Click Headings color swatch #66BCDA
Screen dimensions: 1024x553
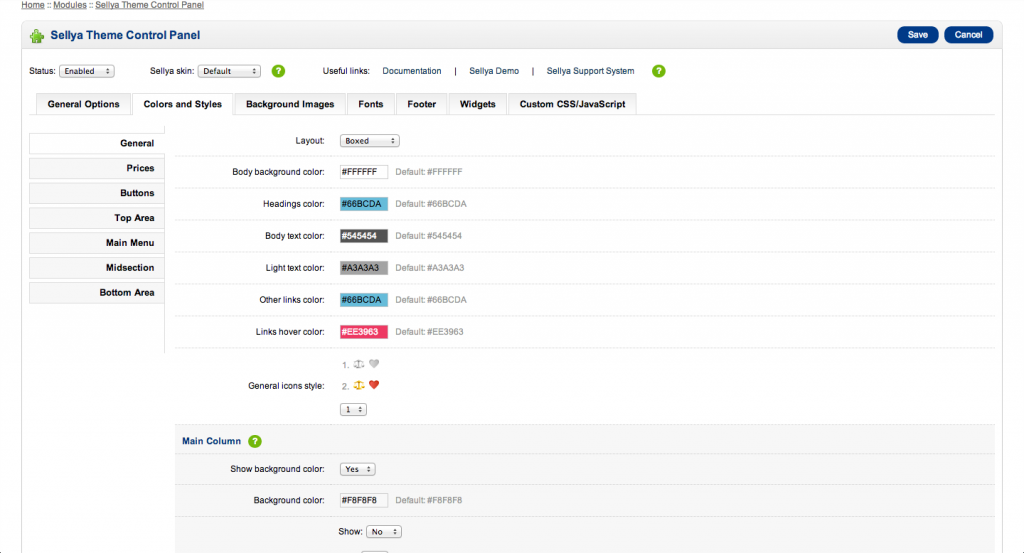(x=364, y=204)
